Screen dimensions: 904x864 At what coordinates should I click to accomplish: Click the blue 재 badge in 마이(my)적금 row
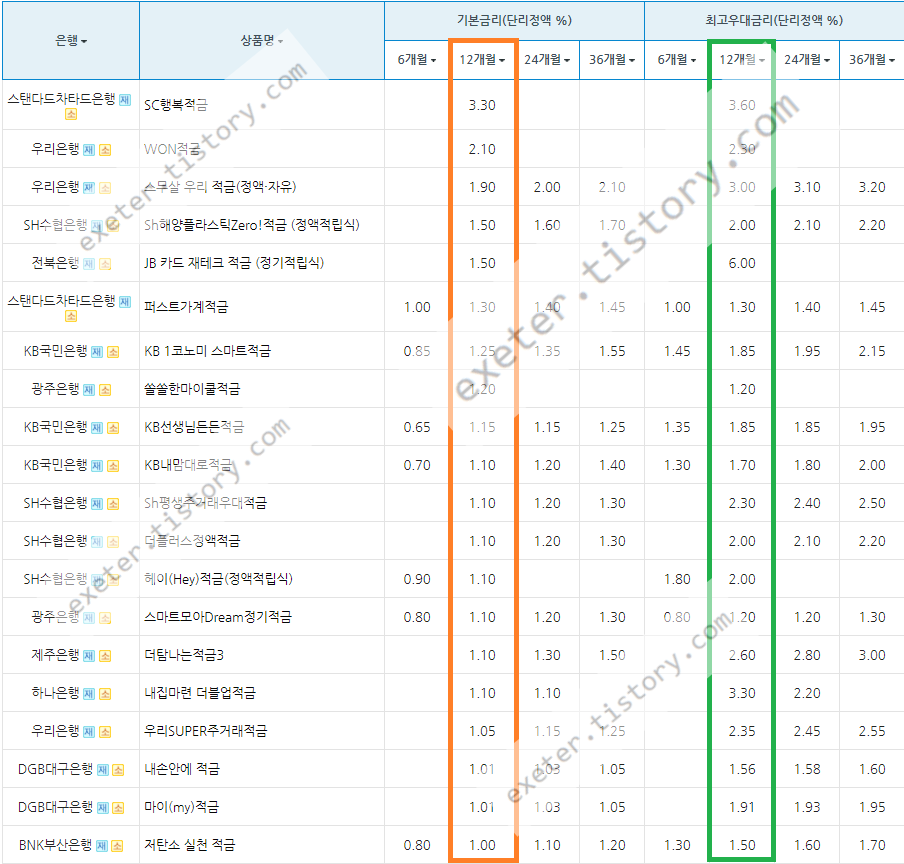103,808
